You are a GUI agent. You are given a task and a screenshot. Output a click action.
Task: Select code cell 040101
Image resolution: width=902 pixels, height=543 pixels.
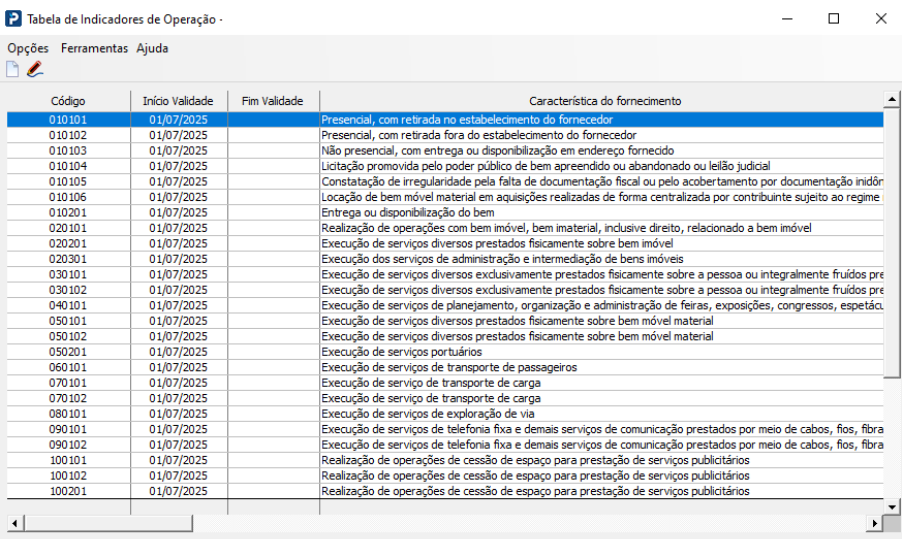pyautogui.click(x=68, y=306)
